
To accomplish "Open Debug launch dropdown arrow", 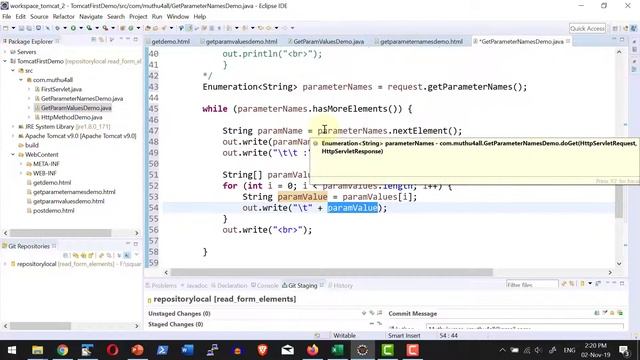I will pos(64,28).
